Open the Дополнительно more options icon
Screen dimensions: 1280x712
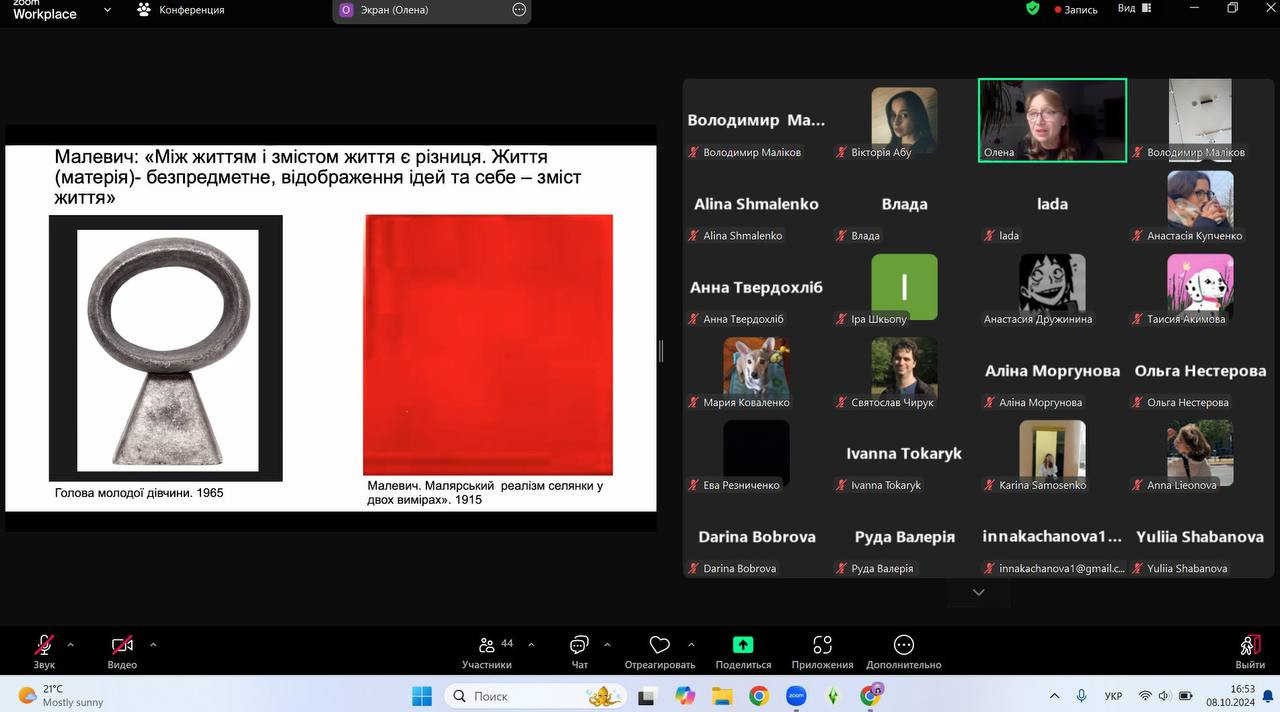pos(904,651)
